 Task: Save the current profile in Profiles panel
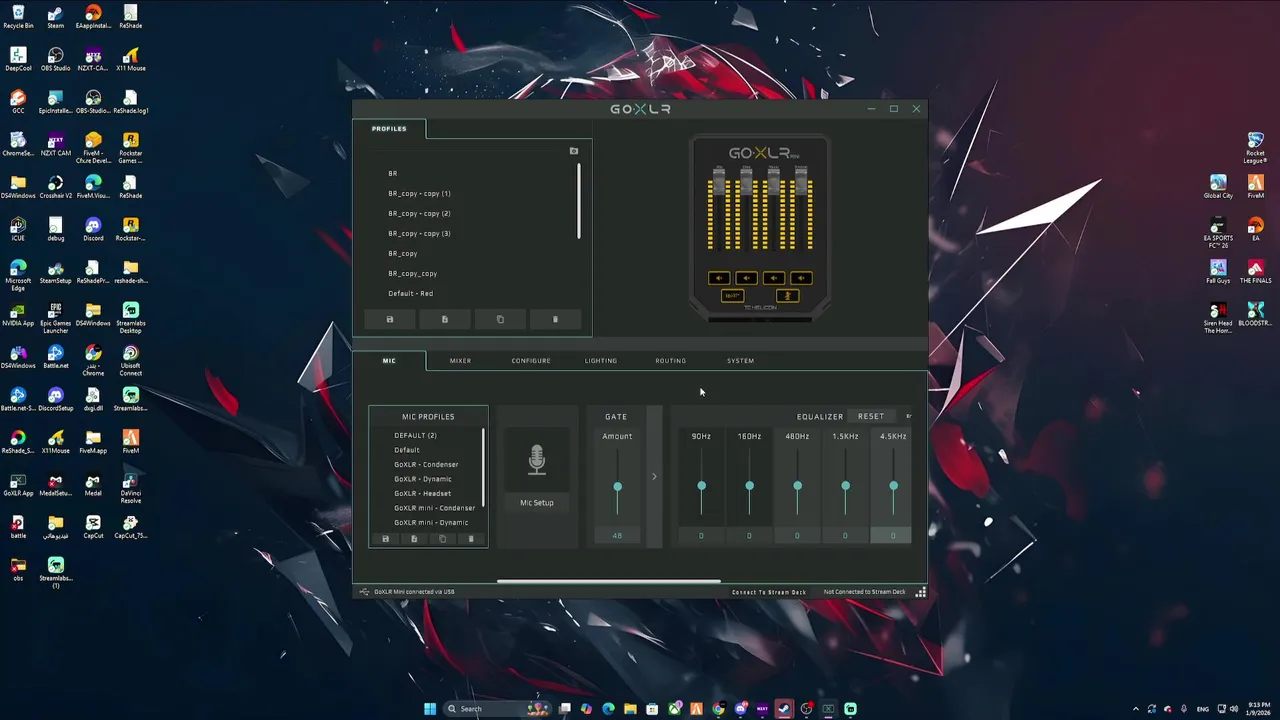(390, 319)
